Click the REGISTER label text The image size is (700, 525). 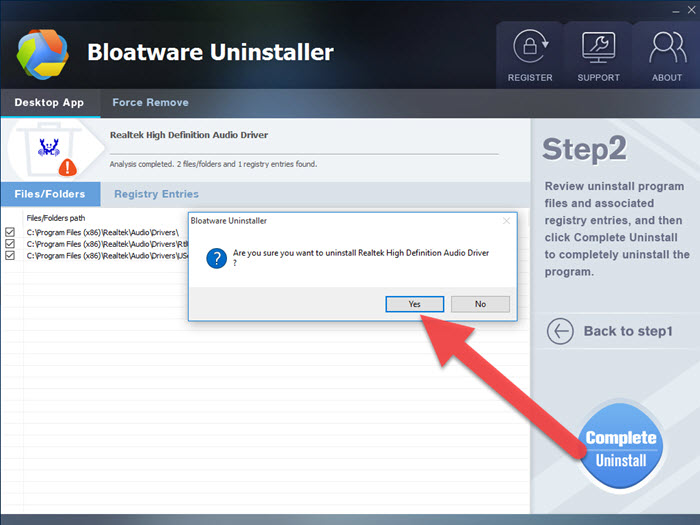click(530, 78)
